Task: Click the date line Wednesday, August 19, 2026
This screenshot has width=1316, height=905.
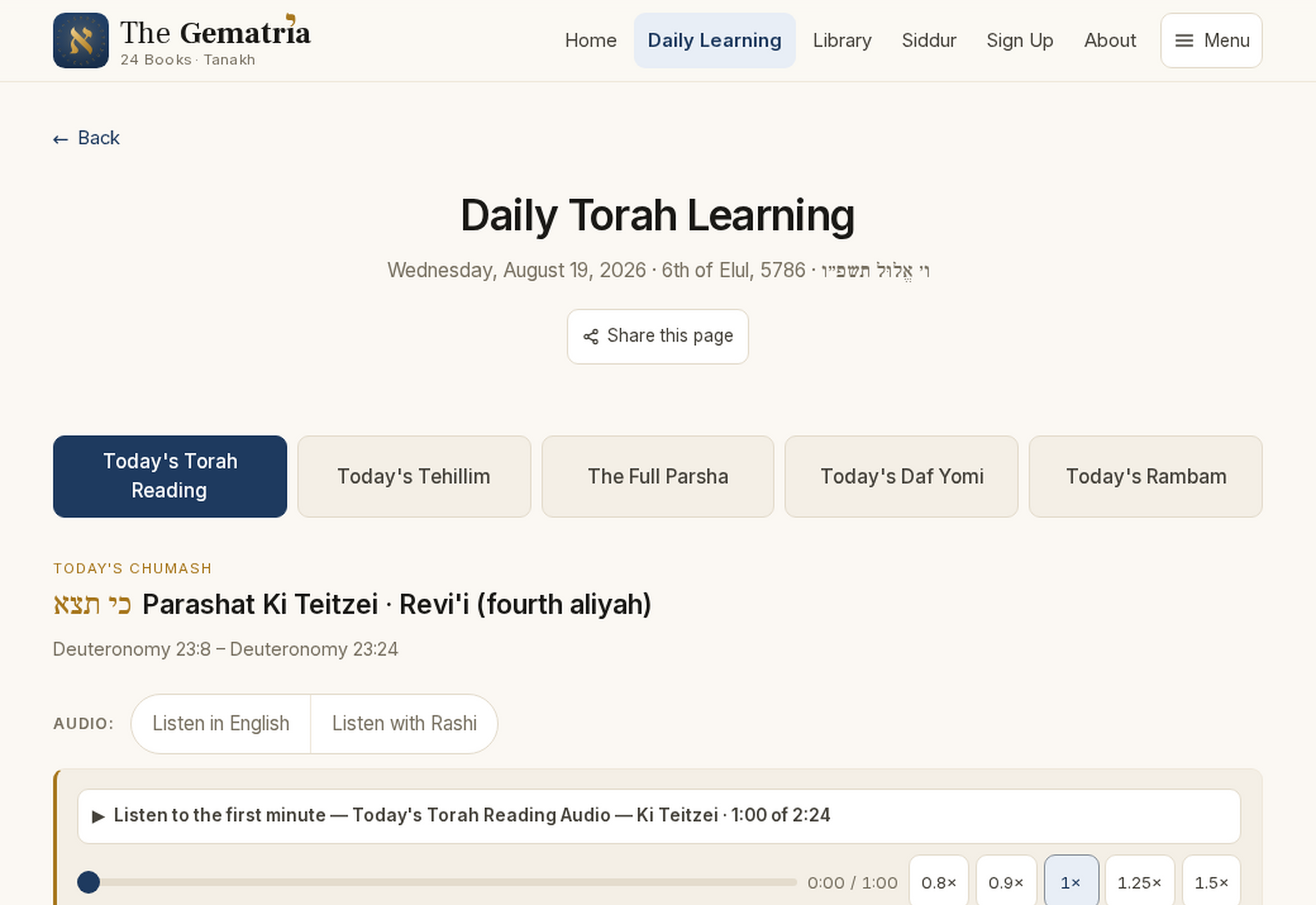Action: 658,271
